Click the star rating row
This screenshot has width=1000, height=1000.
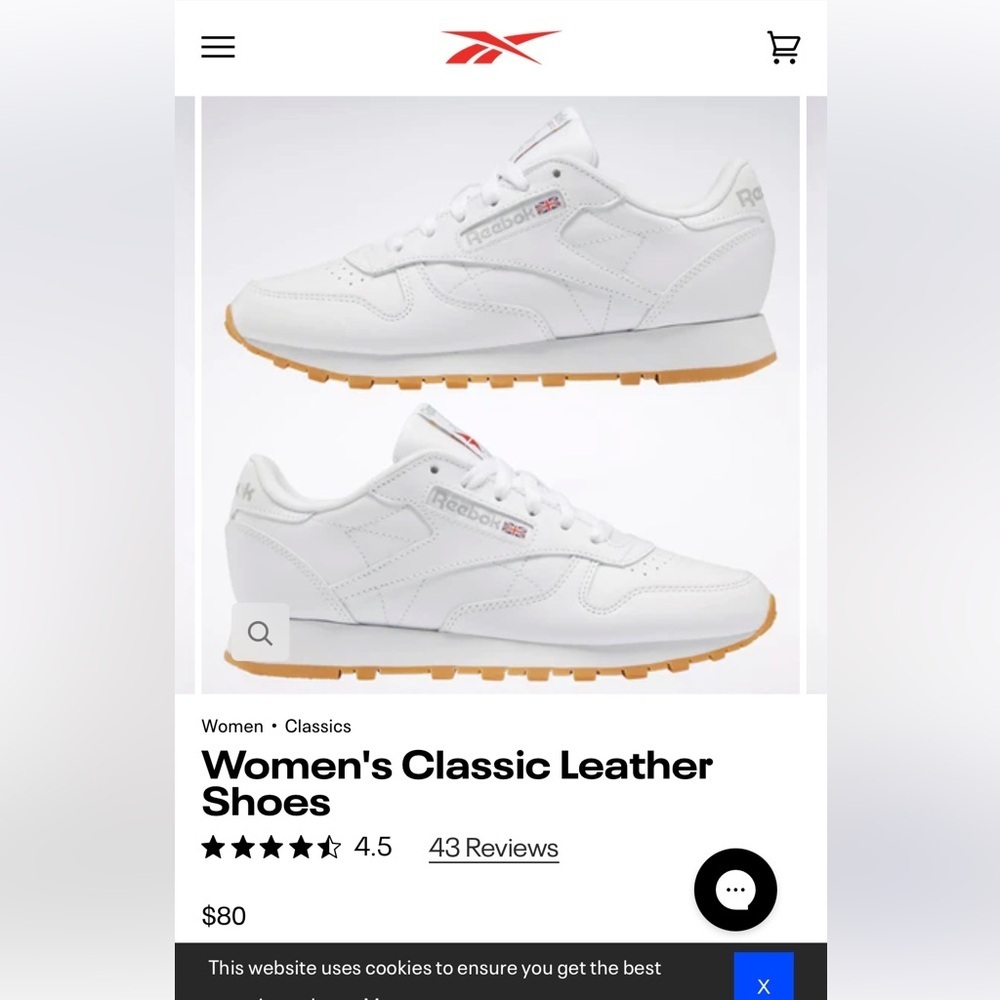[x=271, y=848]
